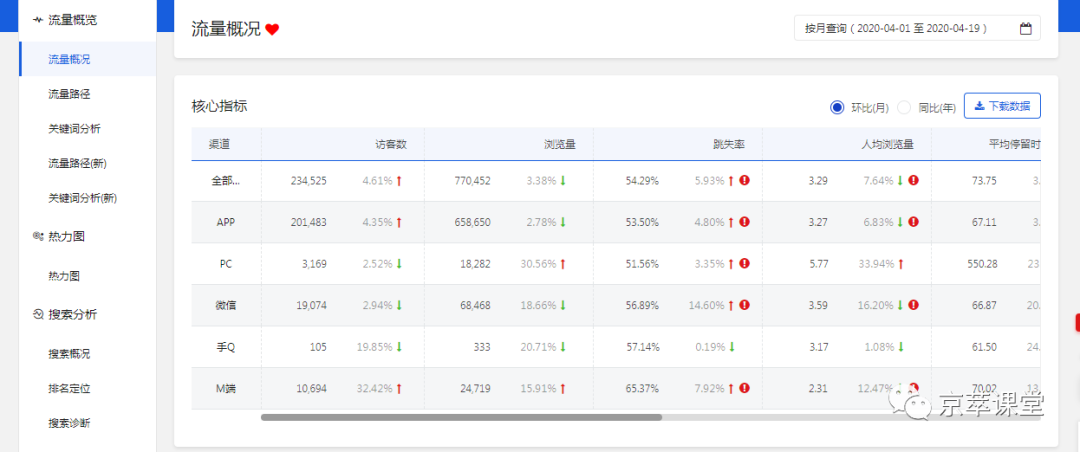Viewport: 1080px width, 452px height.
Task: Open 流量路径 in the sidebar
Action: (x=69, y=94)
